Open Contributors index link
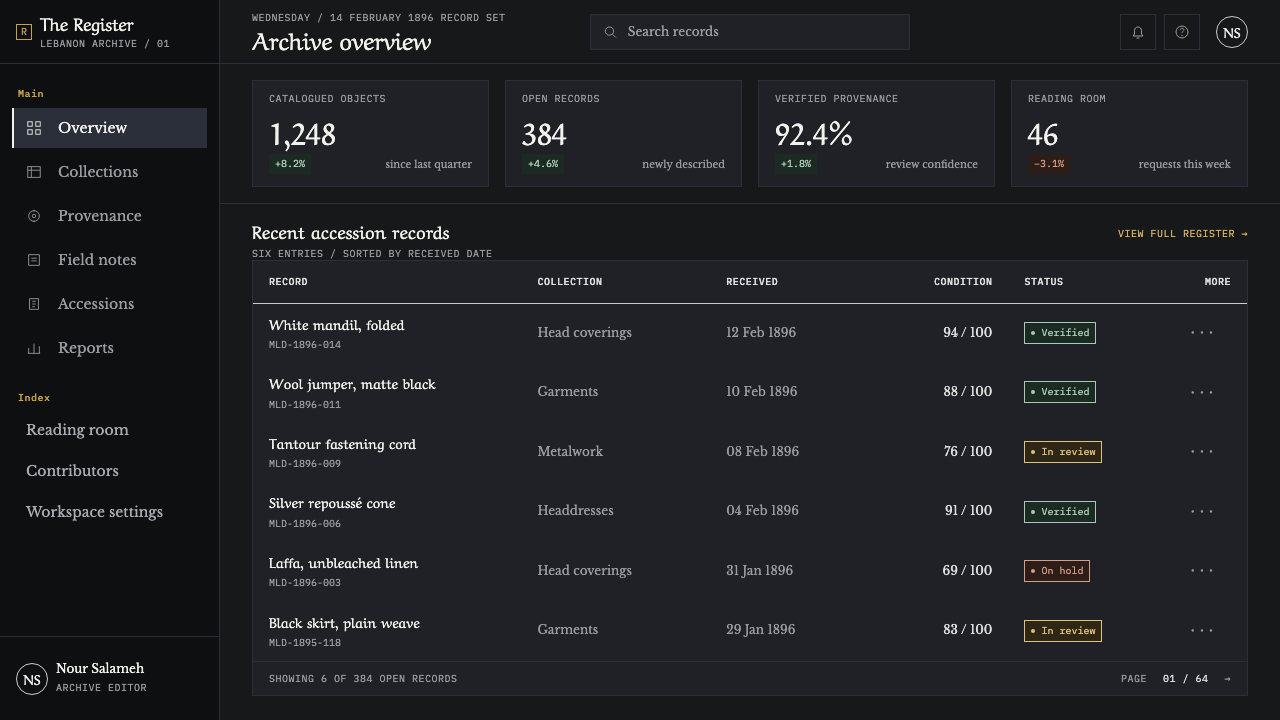This screenshot has width=1280, height=720. (x=72, y=471)
